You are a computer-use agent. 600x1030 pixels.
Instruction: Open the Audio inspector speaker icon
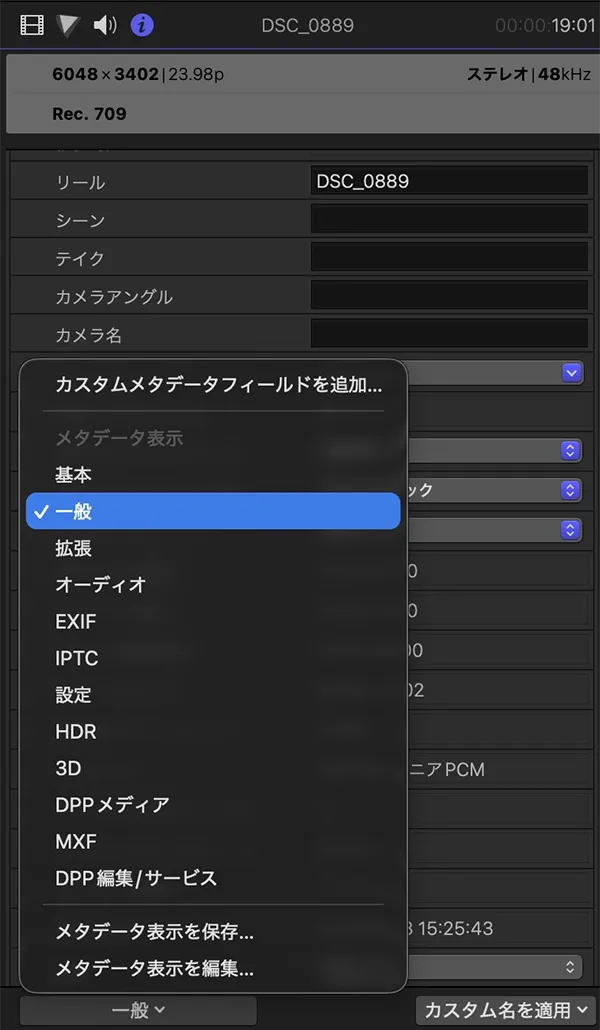[x=105, y=25]
